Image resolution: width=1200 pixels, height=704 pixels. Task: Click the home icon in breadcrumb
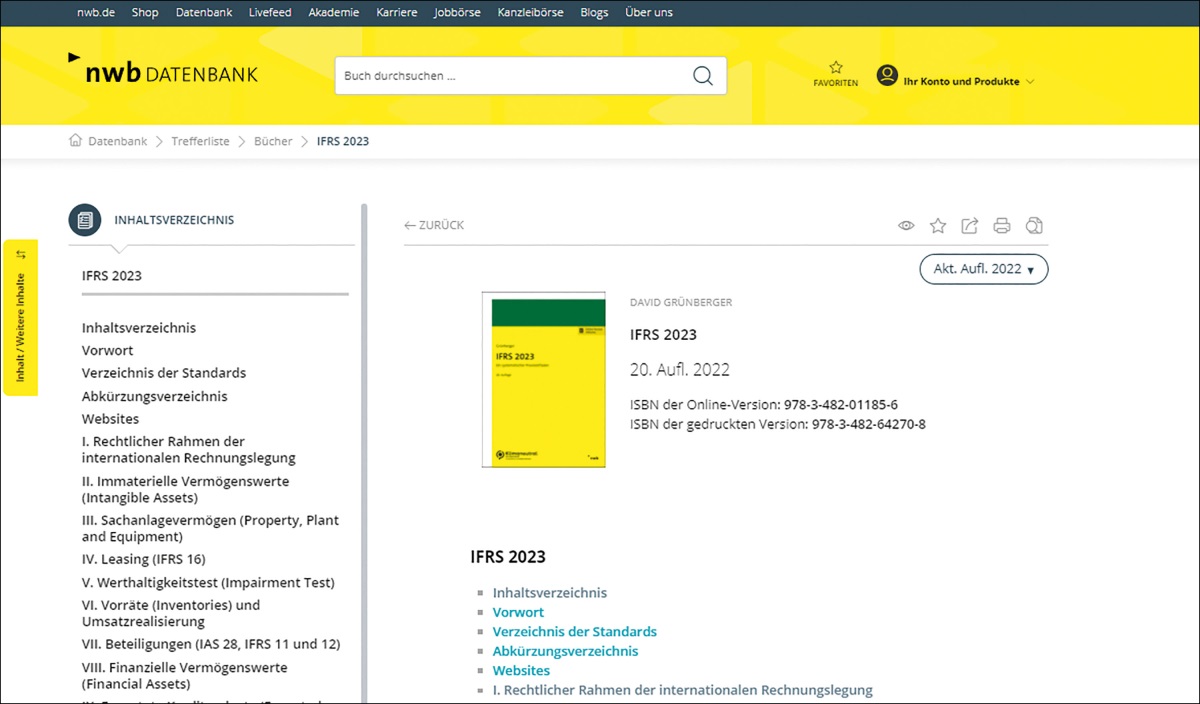75,141
